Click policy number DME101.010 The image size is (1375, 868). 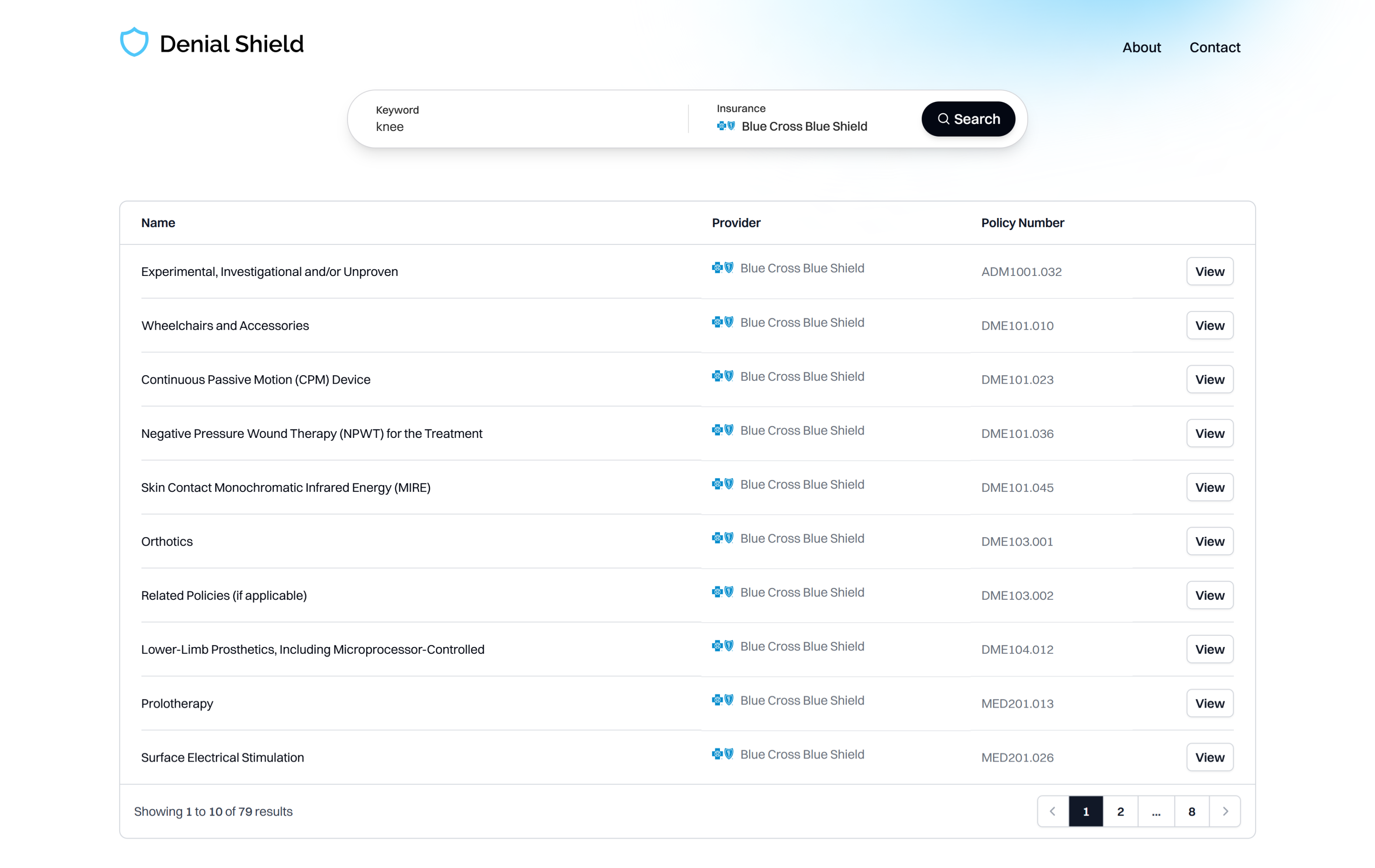[x=1017, y=325]
